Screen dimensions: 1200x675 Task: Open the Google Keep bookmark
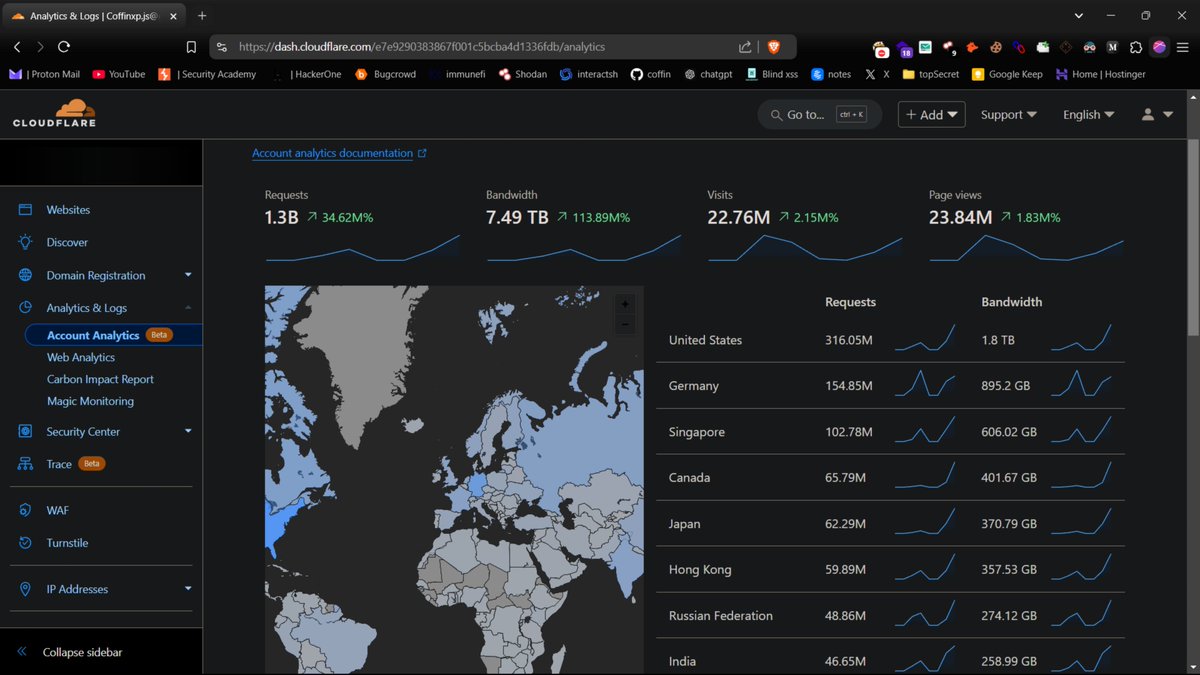coord(1007,74)
